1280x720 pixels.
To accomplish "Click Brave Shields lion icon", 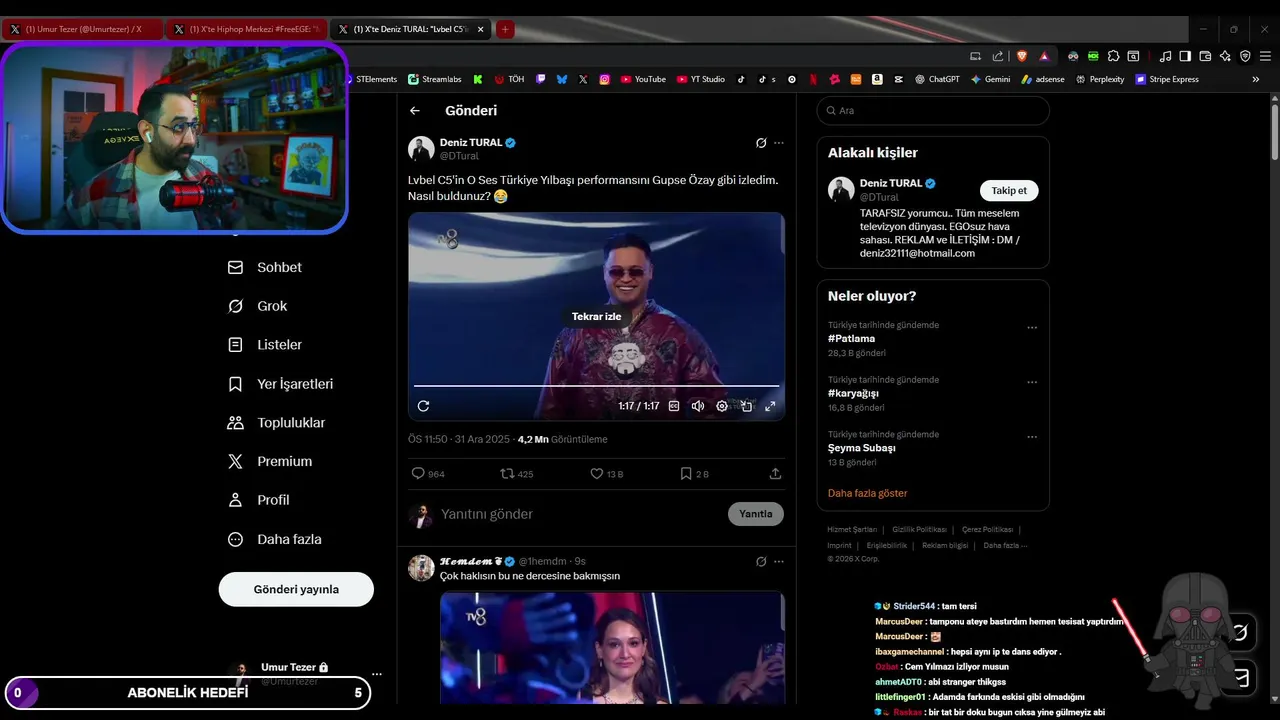I will (1022, 56).
